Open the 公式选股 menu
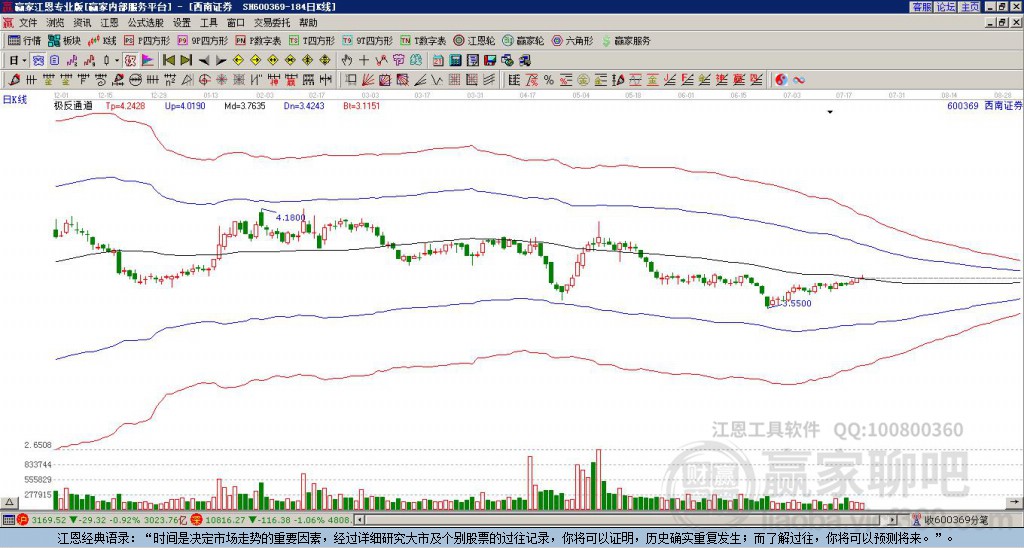Screen dimensions: 1024x548 (146, 23)
